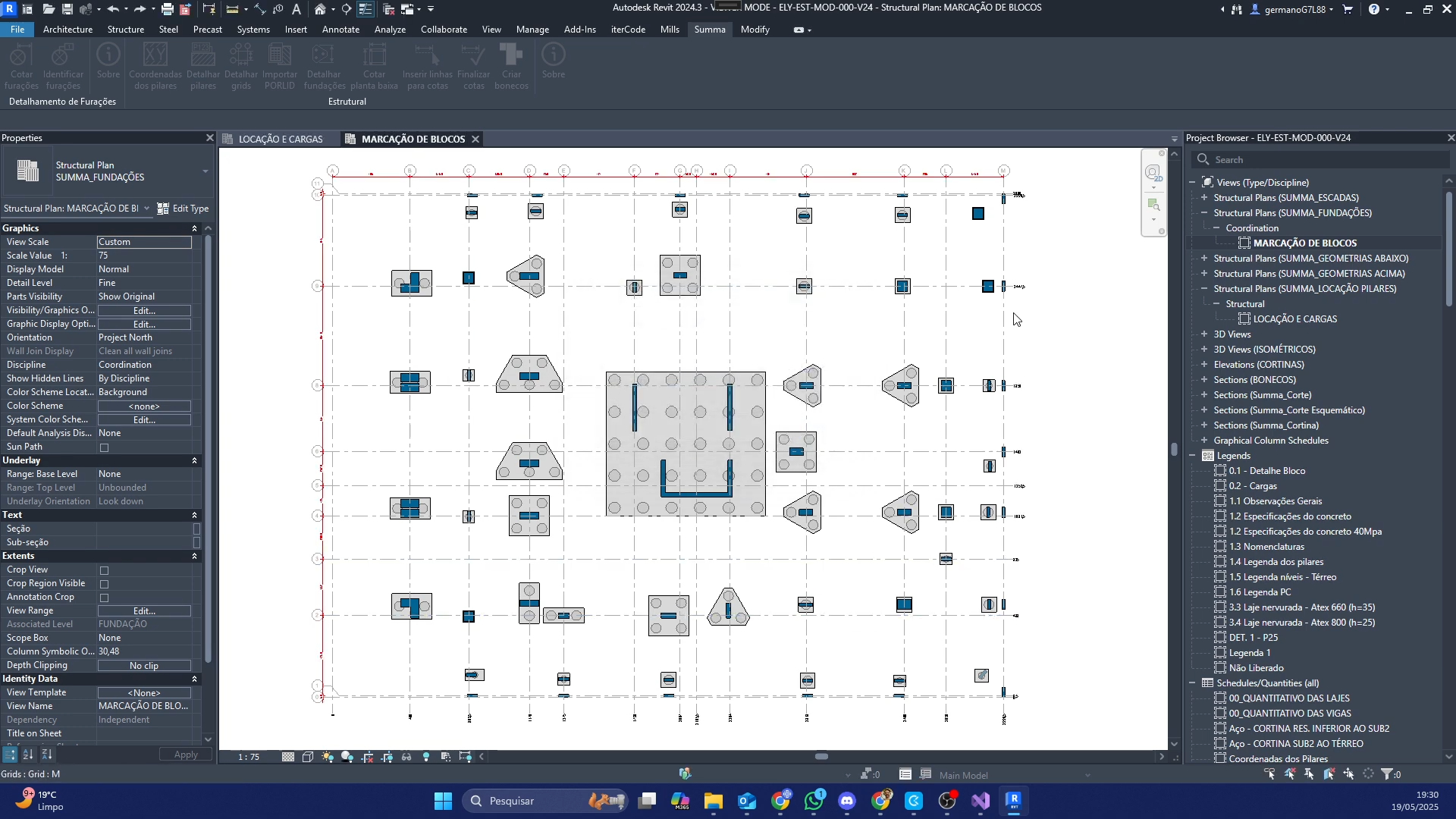The width and height of the screenshot is (1456, 819).
Task: Click Temporary Hide/Isolate glasses icon
Action: pos(406,757)
